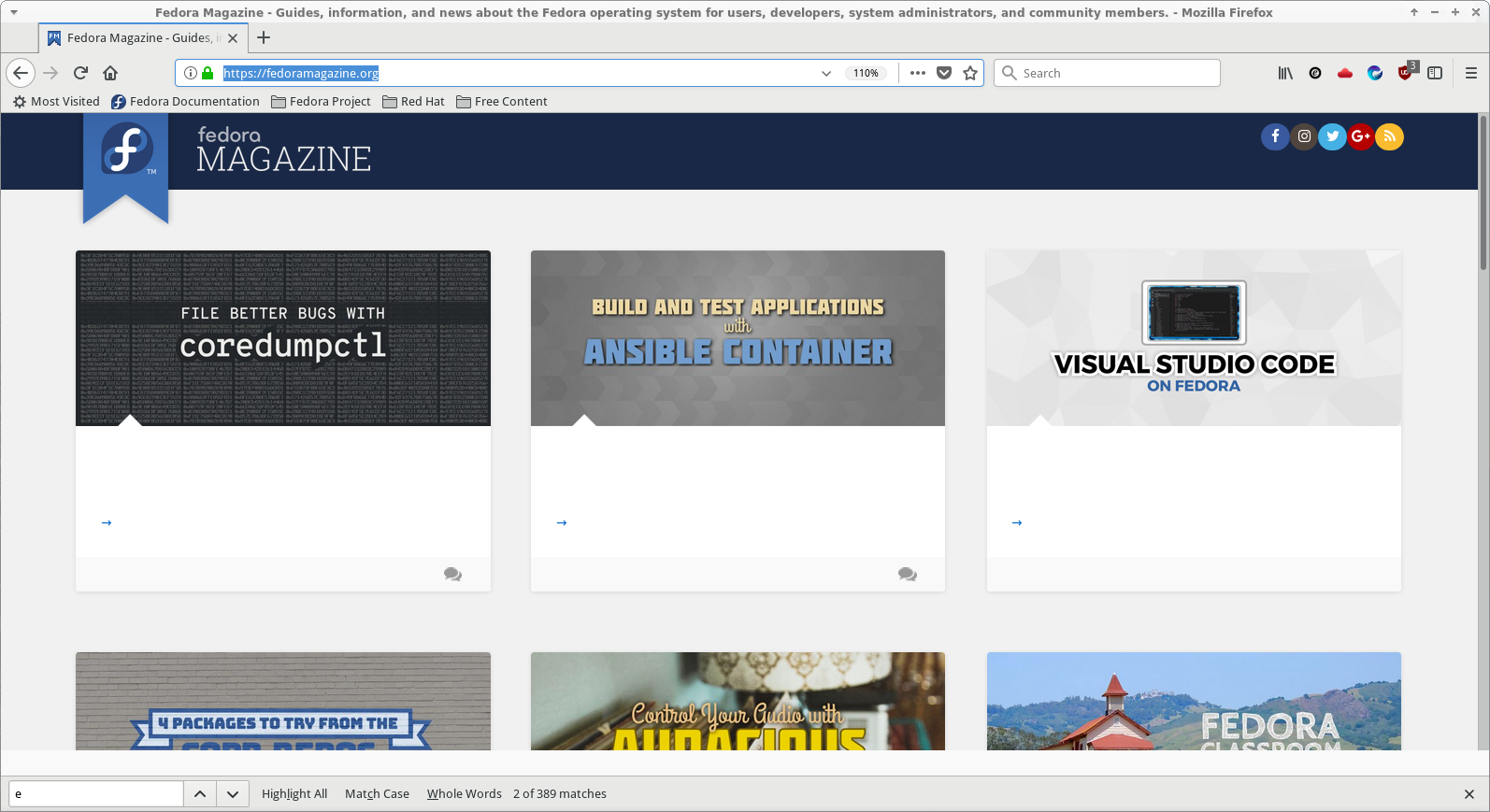Open Fedora Magazine Google Plus page
This screenshot has height=812, width=1490.
[x=1361, y=136]
